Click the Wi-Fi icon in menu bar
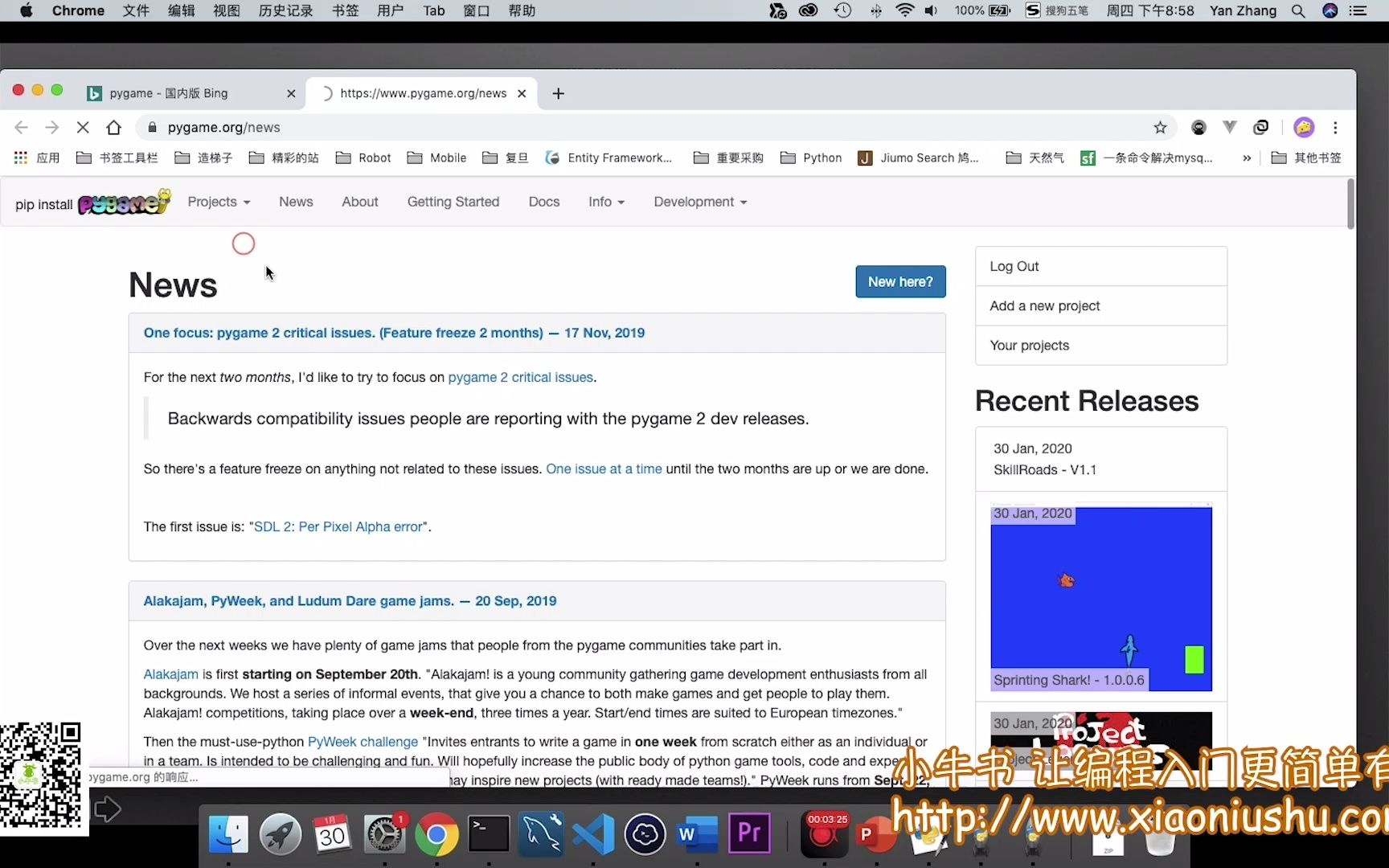1389x868 pixels. [904, 10]
